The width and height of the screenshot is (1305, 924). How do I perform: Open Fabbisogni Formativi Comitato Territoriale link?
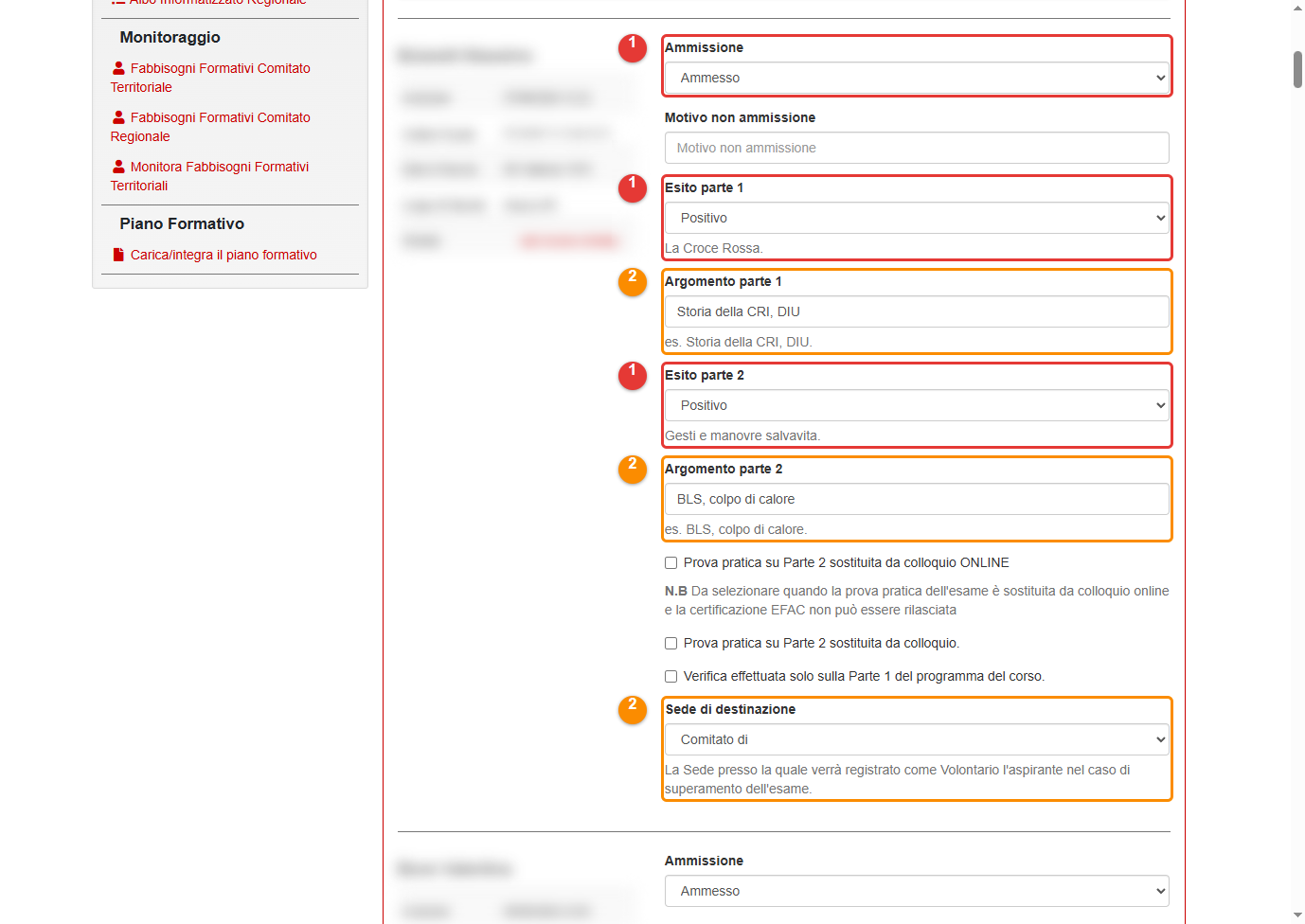coord(210,78)
